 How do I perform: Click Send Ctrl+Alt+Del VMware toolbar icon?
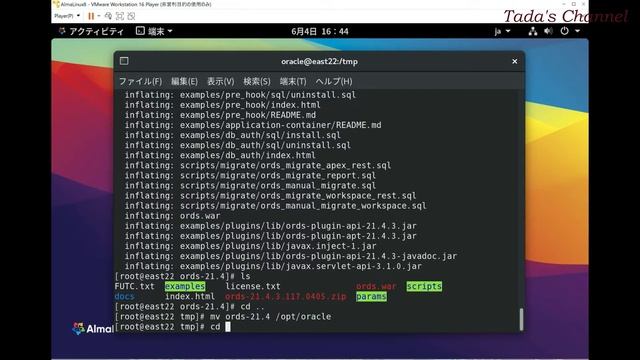pos(108,16)
